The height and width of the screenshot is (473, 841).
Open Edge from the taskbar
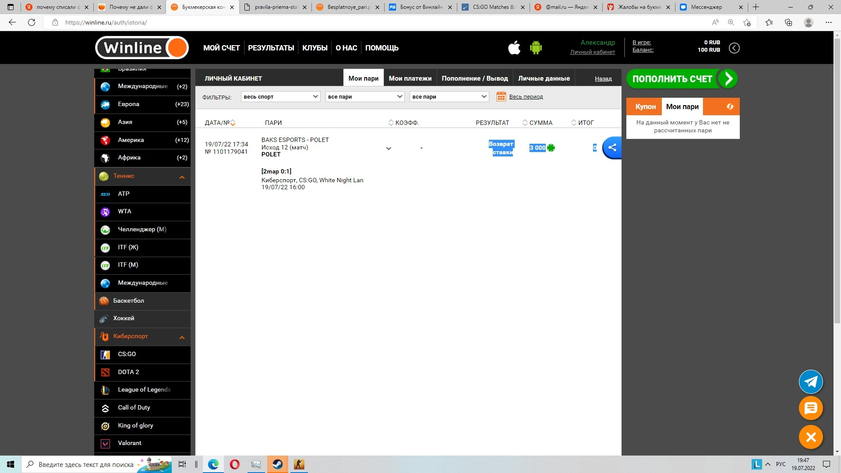213,464
